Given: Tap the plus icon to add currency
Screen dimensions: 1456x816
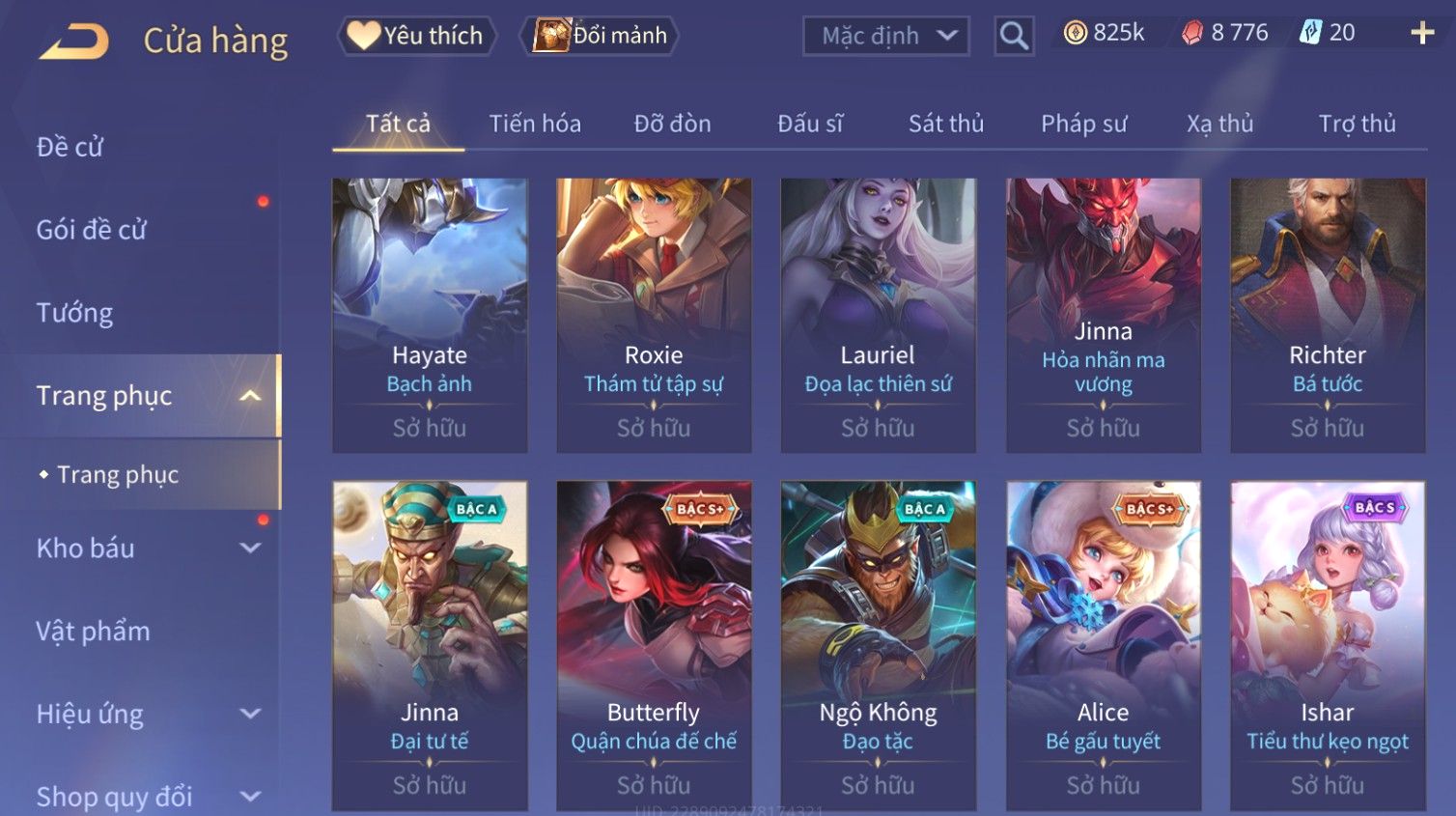Looking at the screenshot, I should (x=1422, y=34).
